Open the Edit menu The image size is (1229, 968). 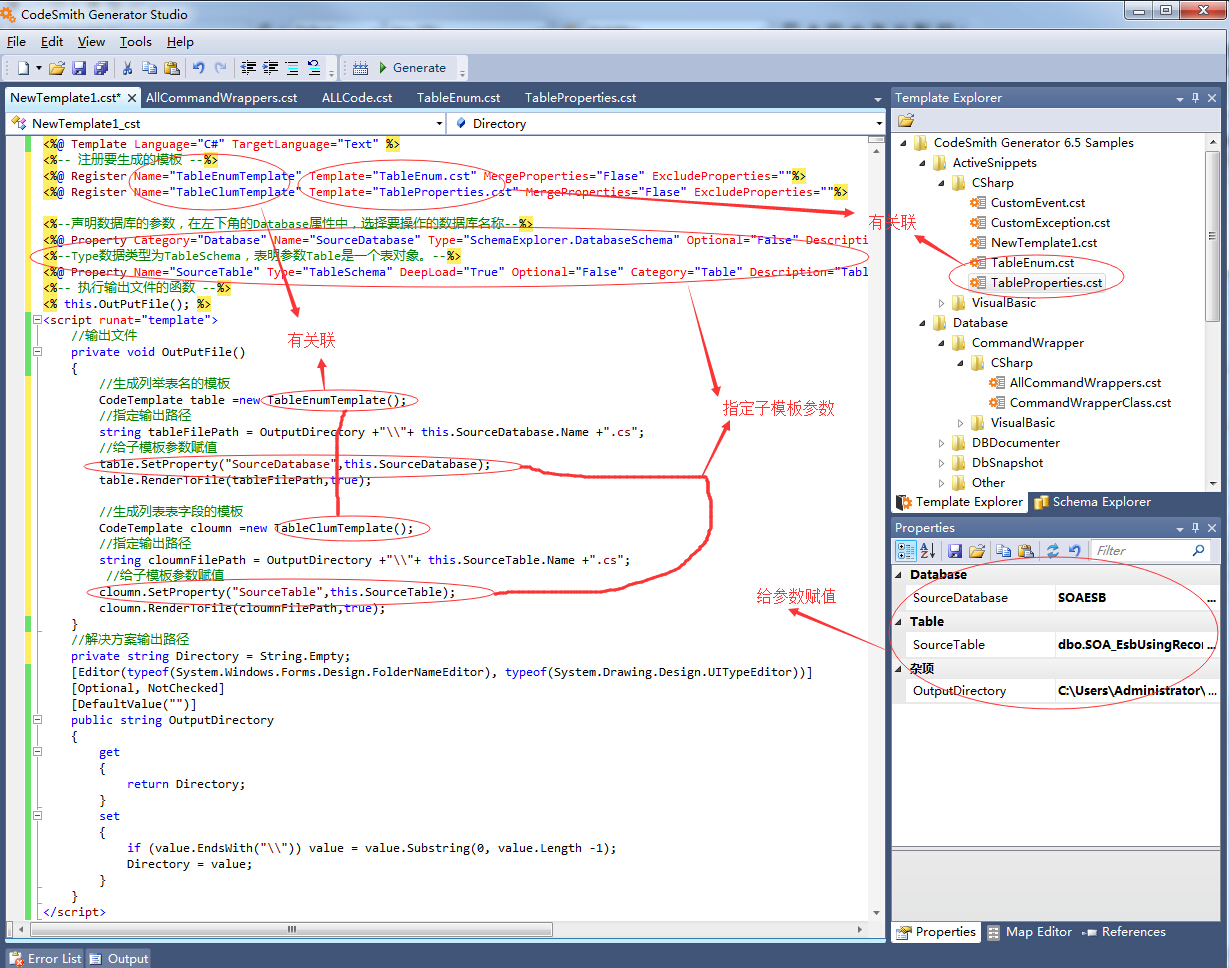click(x=52, y=41)
